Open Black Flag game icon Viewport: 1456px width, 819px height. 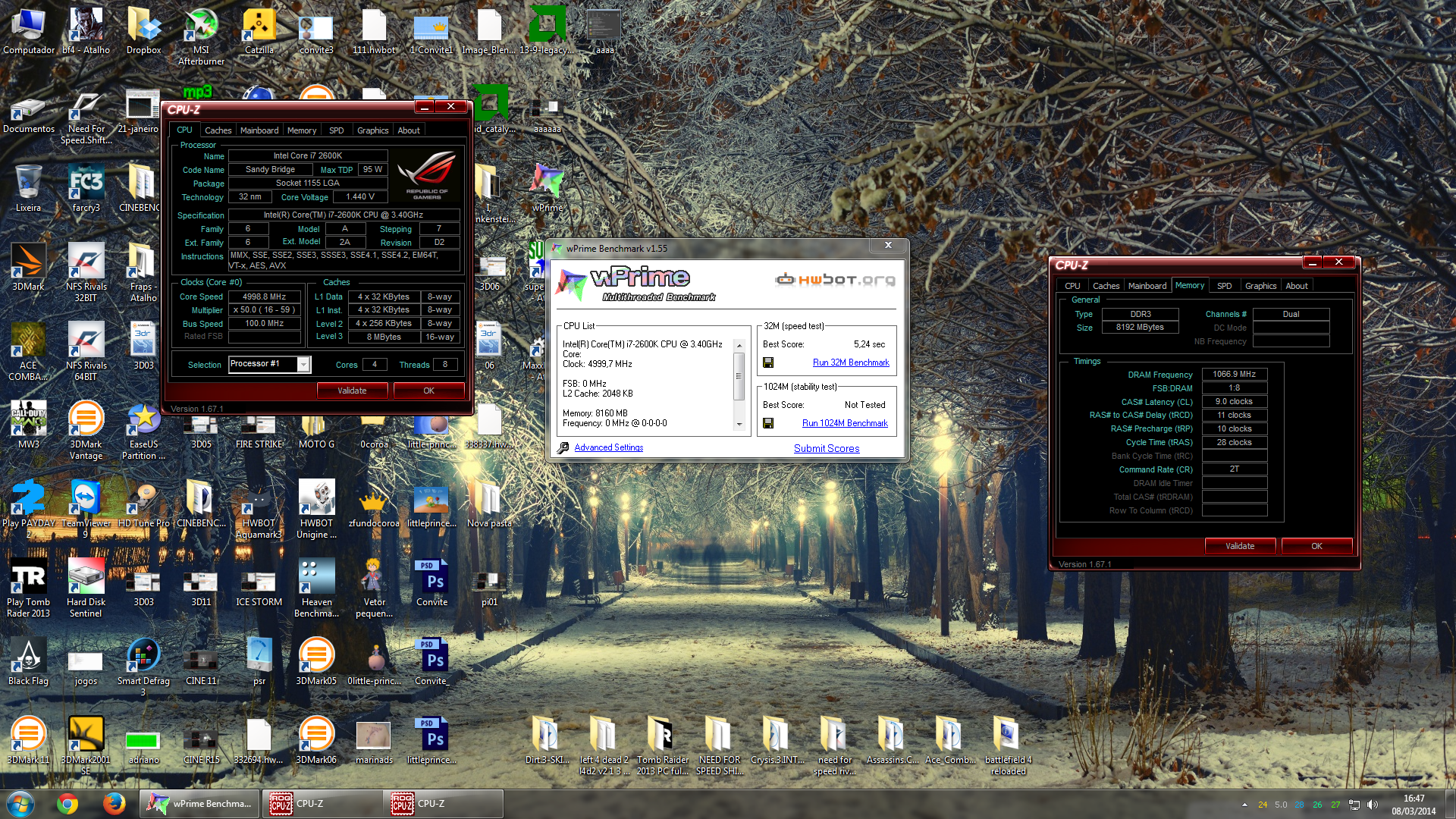click(28, 661)
